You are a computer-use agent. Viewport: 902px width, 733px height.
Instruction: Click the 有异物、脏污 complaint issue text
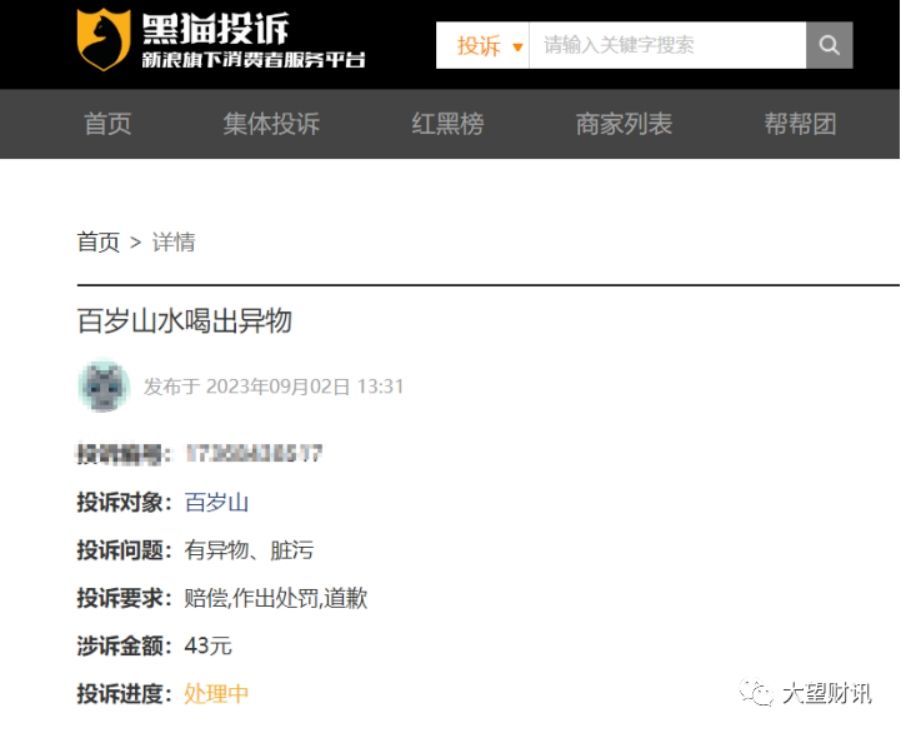pyautogui.click(x=249, y=551)
